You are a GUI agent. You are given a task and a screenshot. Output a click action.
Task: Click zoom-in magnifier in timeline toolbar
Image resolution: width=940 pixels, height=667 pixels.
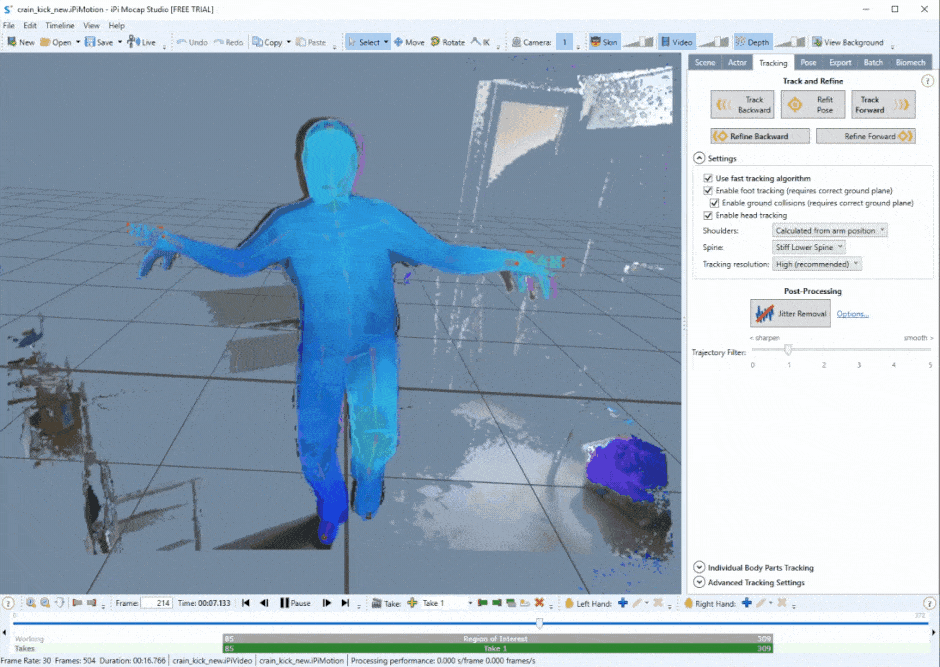(x=31, y=603)
